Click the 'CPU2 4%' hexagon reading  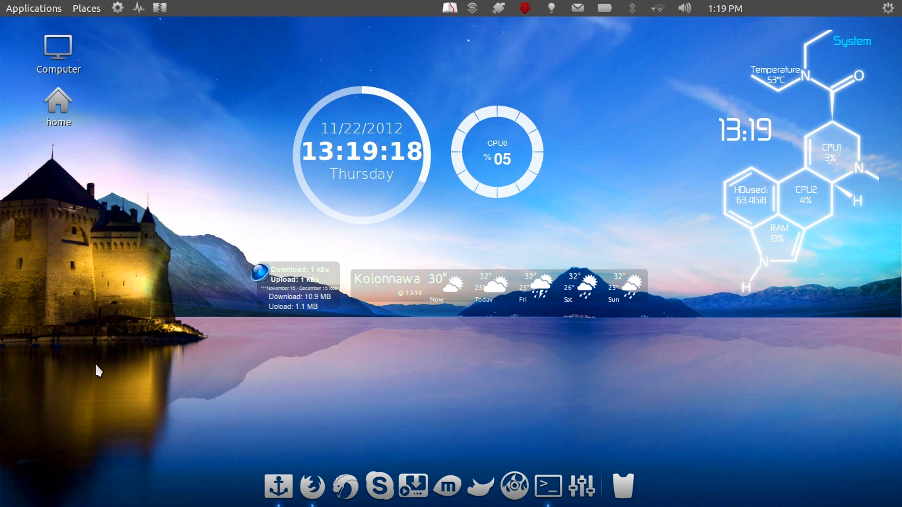[x=806, y=195]
